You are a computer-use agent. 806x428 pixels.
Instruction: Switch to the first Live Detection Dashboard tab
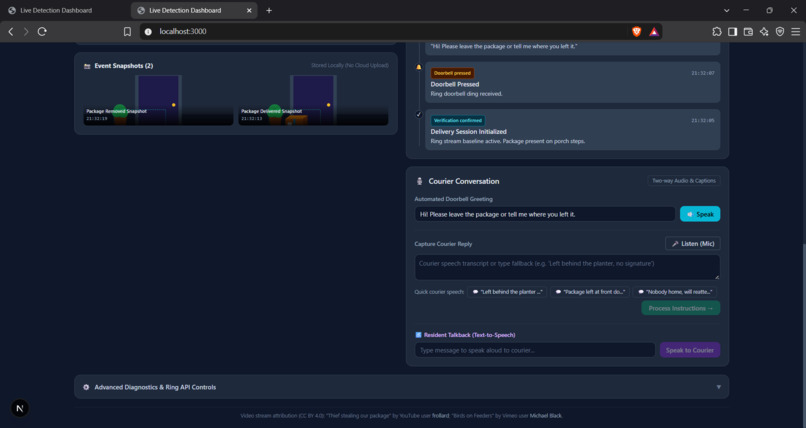point(56,10)
